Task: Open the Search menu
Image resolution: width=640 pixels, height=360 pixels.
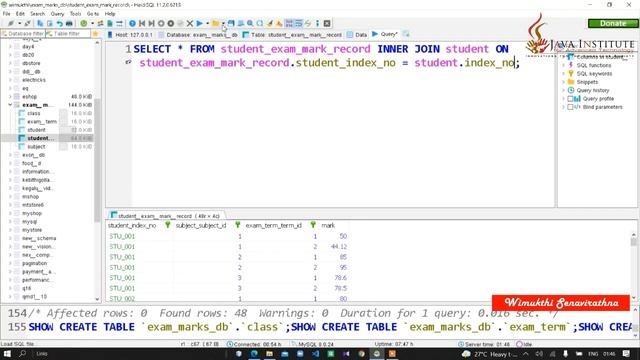Action: coord(37,13)
